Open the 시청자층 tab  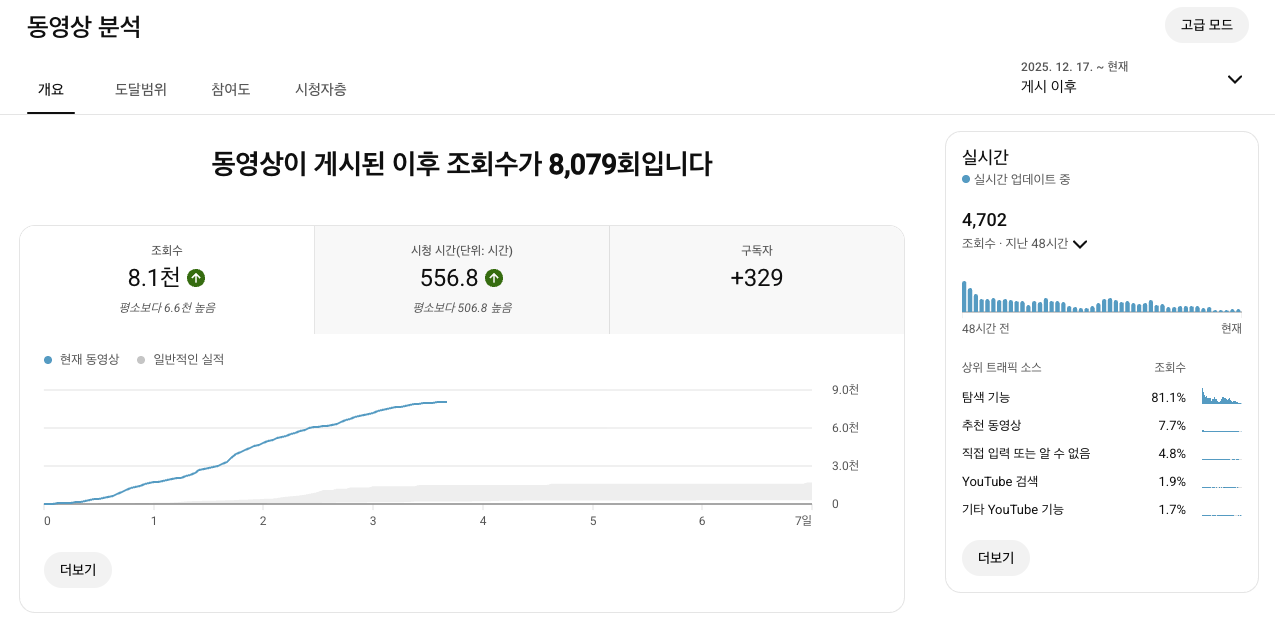tap(320, 89)
